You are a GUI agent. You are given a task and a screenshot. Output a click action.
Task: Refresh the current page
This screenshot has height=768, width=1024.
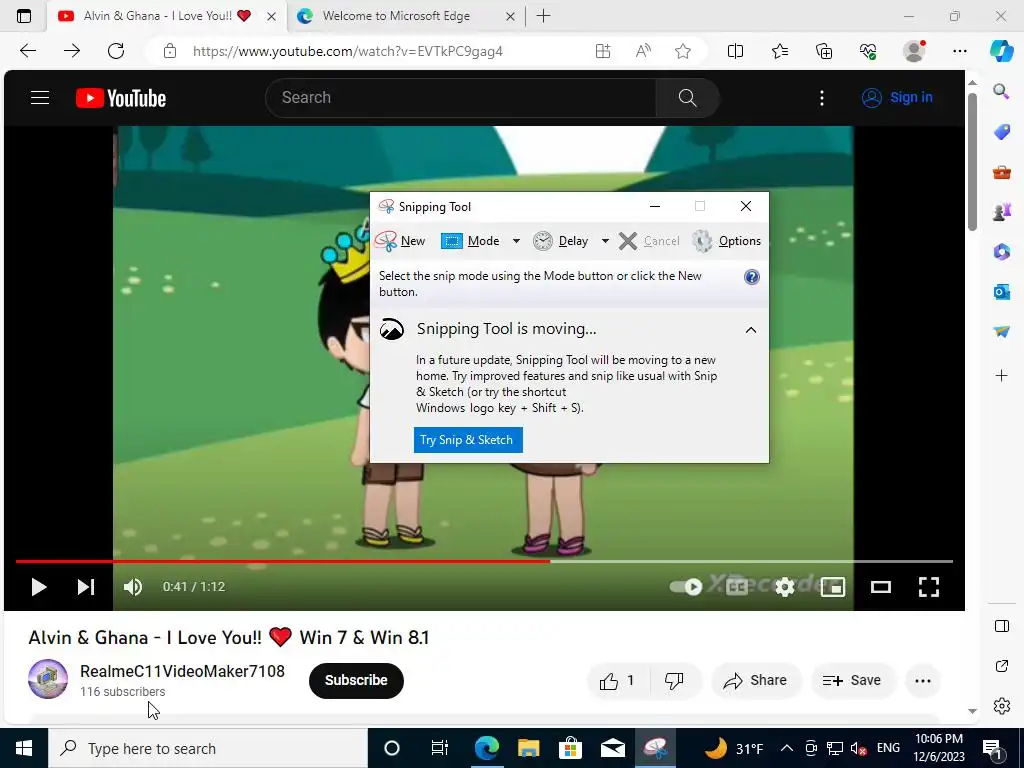[x=116, y=51]
